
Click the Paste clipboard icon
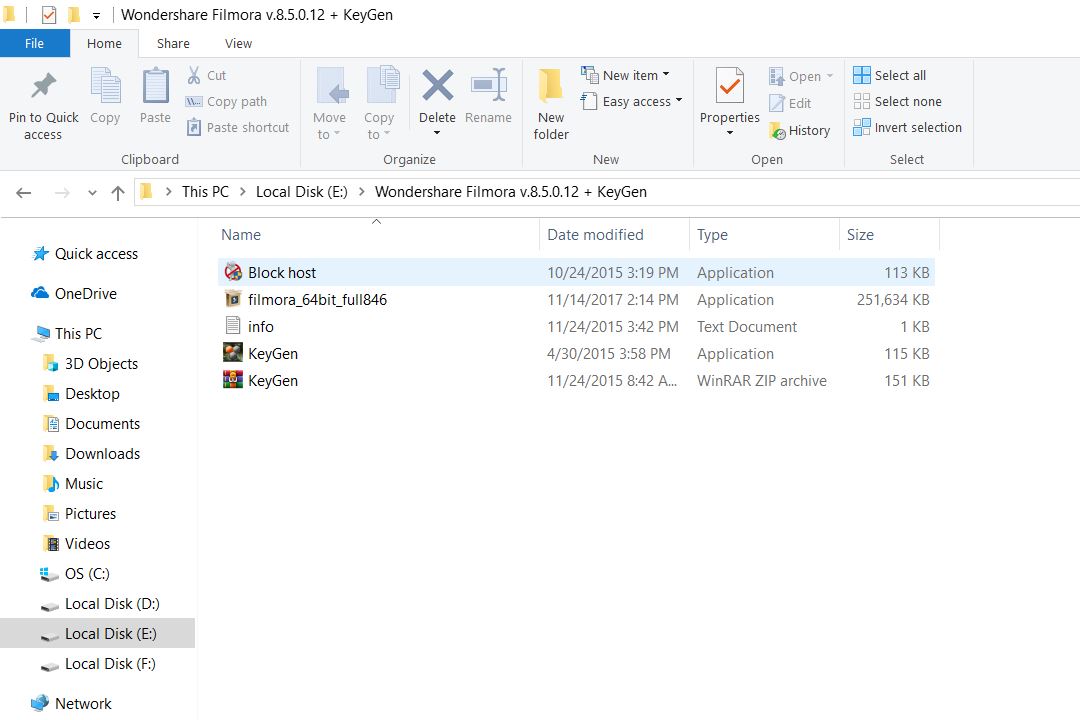click(x=156, y=86)
